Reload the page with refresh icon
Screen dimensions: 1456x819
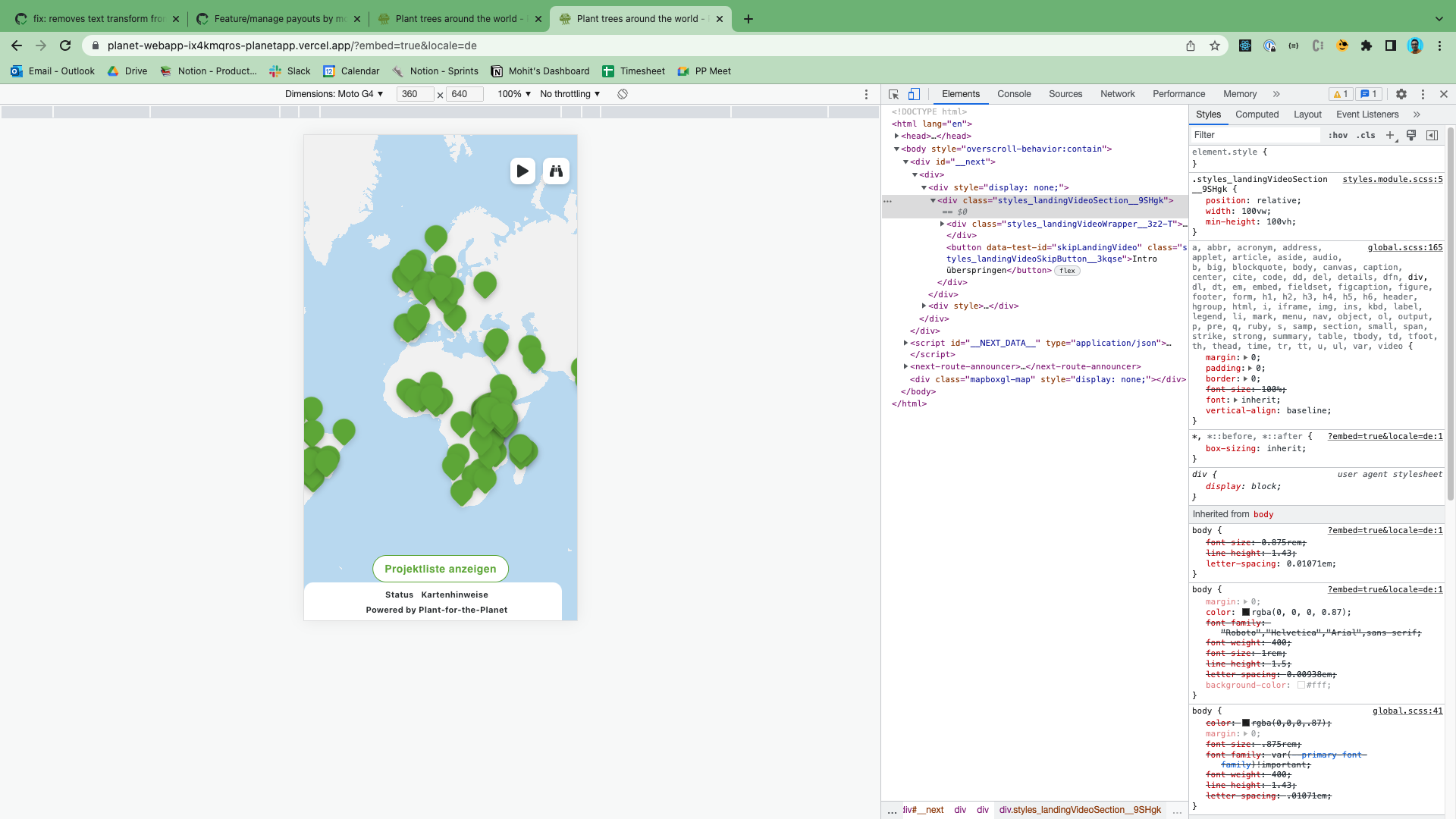click(65, 45)
